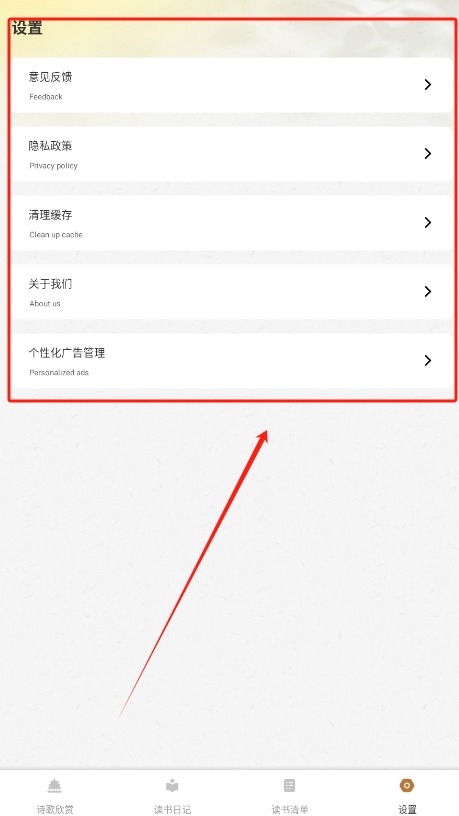
Task: Switch to the 诗歌欣赏 tab label
Action: coord(55,809)
